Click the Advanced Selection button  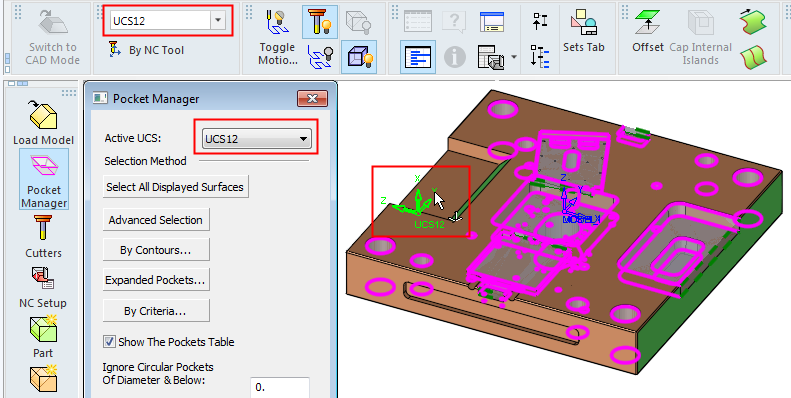pyautogui.click(x=155, y=220)
